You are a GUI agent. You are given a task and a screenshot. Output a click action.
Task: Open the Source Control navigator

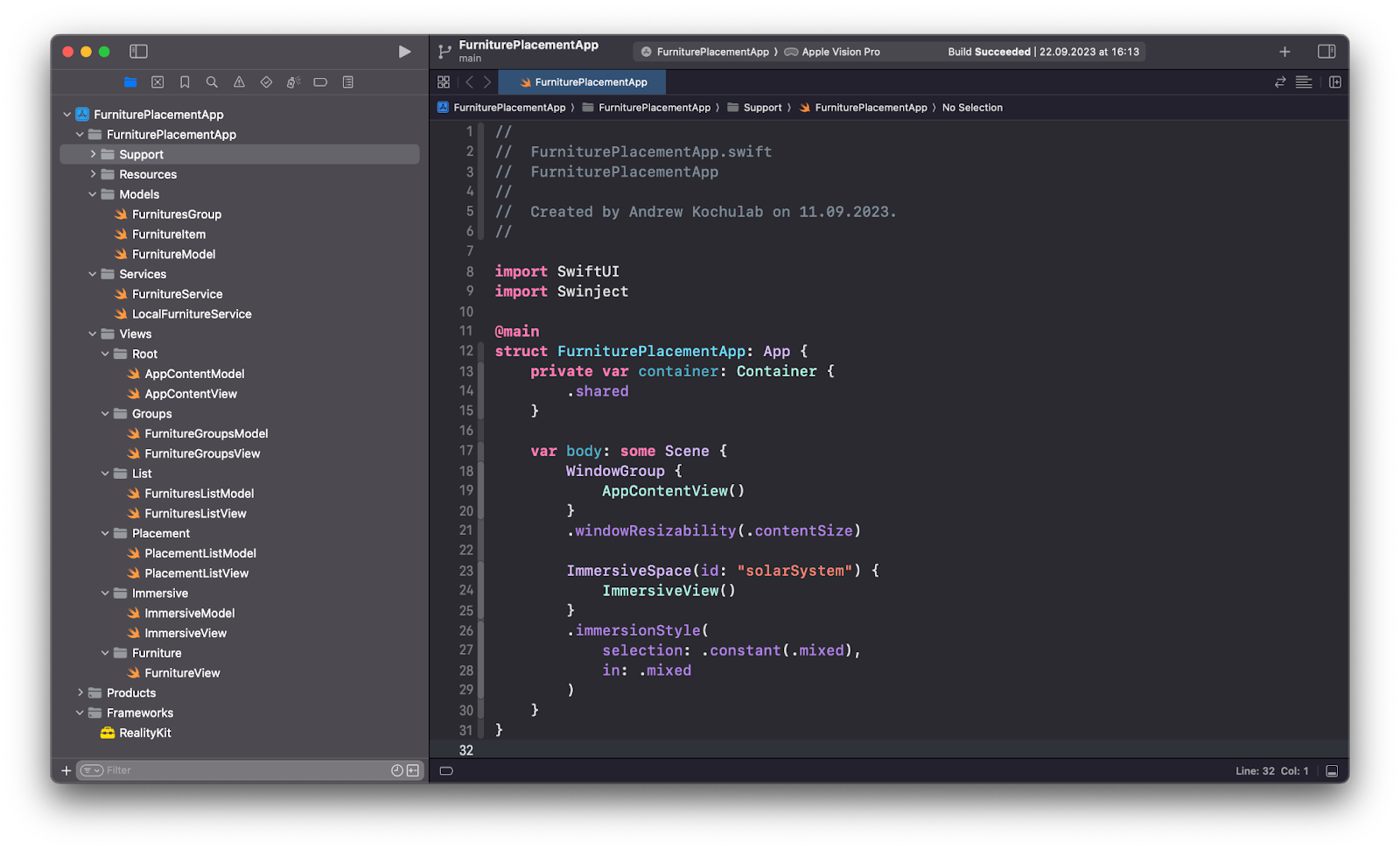coord(157,82)
